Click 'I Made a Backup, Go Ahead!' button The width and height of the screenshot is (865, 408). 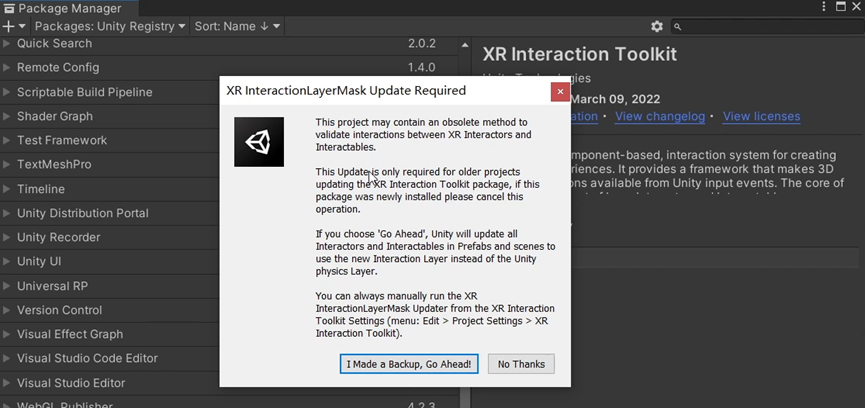coord(409,364)
